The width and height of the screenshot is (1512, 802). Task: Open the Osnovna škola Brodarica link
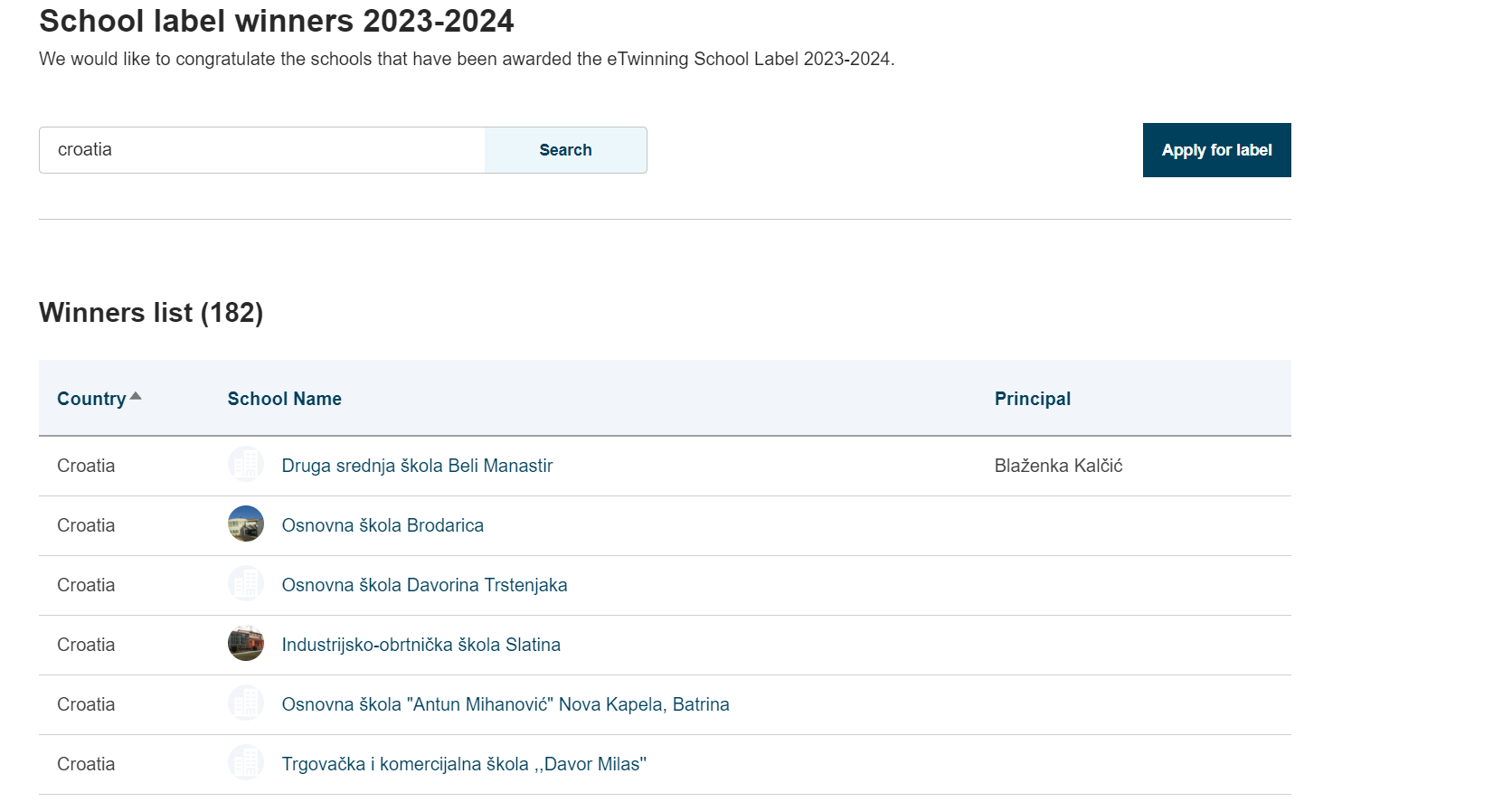pyautogui.click(x=383, y=525)
